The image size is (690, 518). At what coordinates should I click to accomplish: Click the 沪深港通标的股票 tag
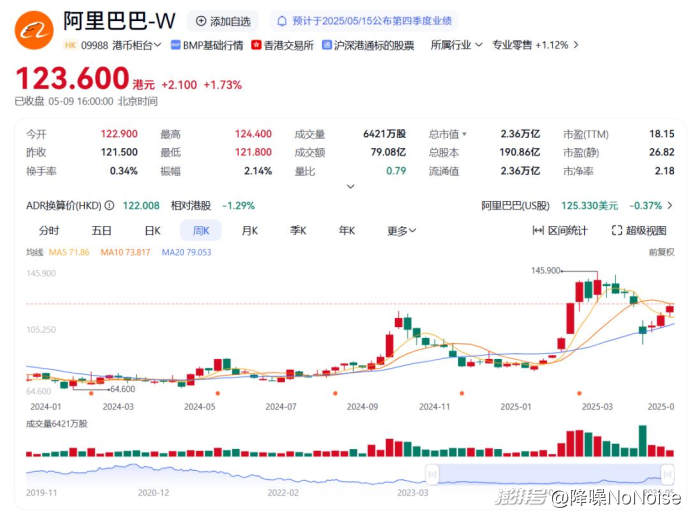368,45
